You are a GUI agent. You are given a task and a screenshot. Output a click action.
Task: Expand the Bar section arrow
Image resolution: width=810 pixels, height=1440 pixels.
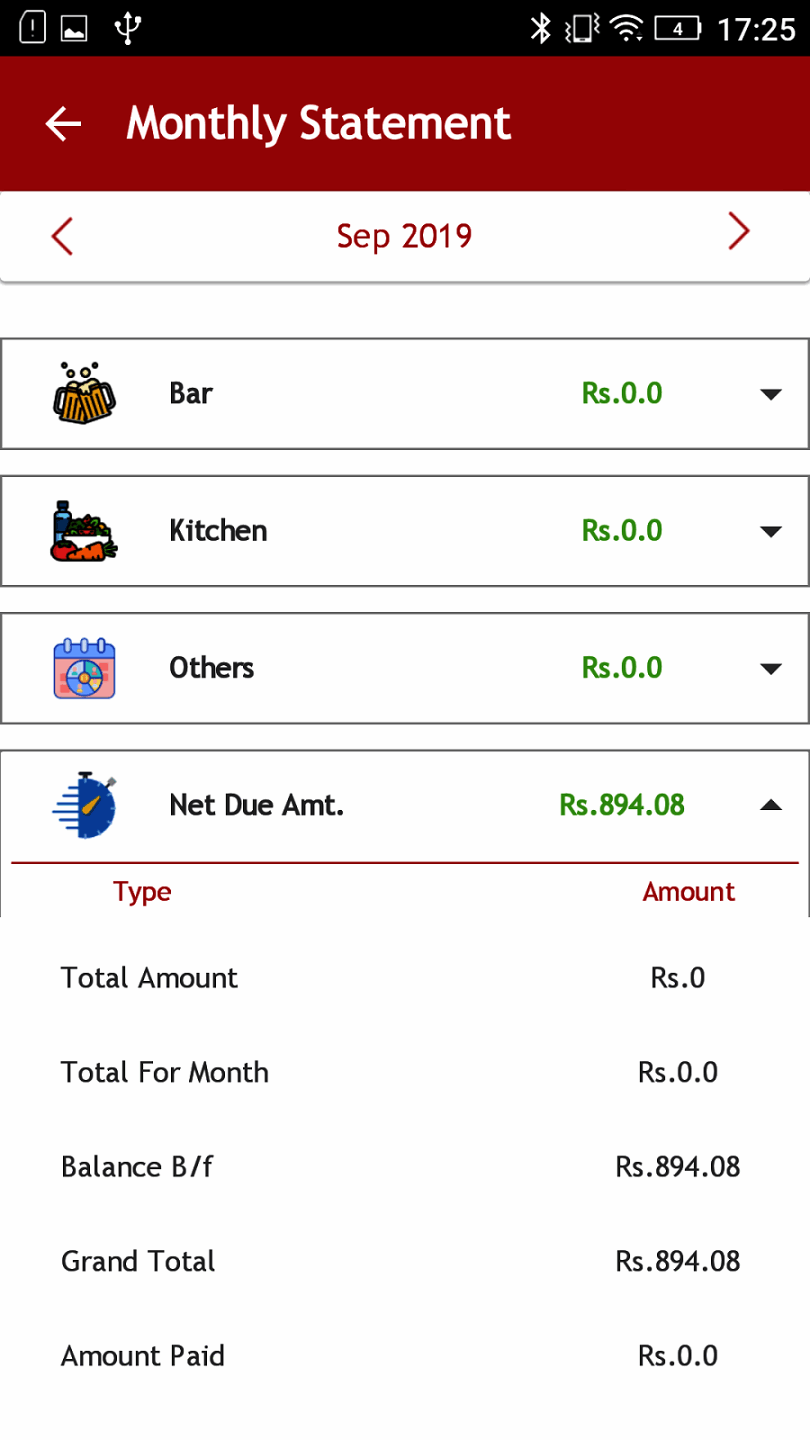770,394
